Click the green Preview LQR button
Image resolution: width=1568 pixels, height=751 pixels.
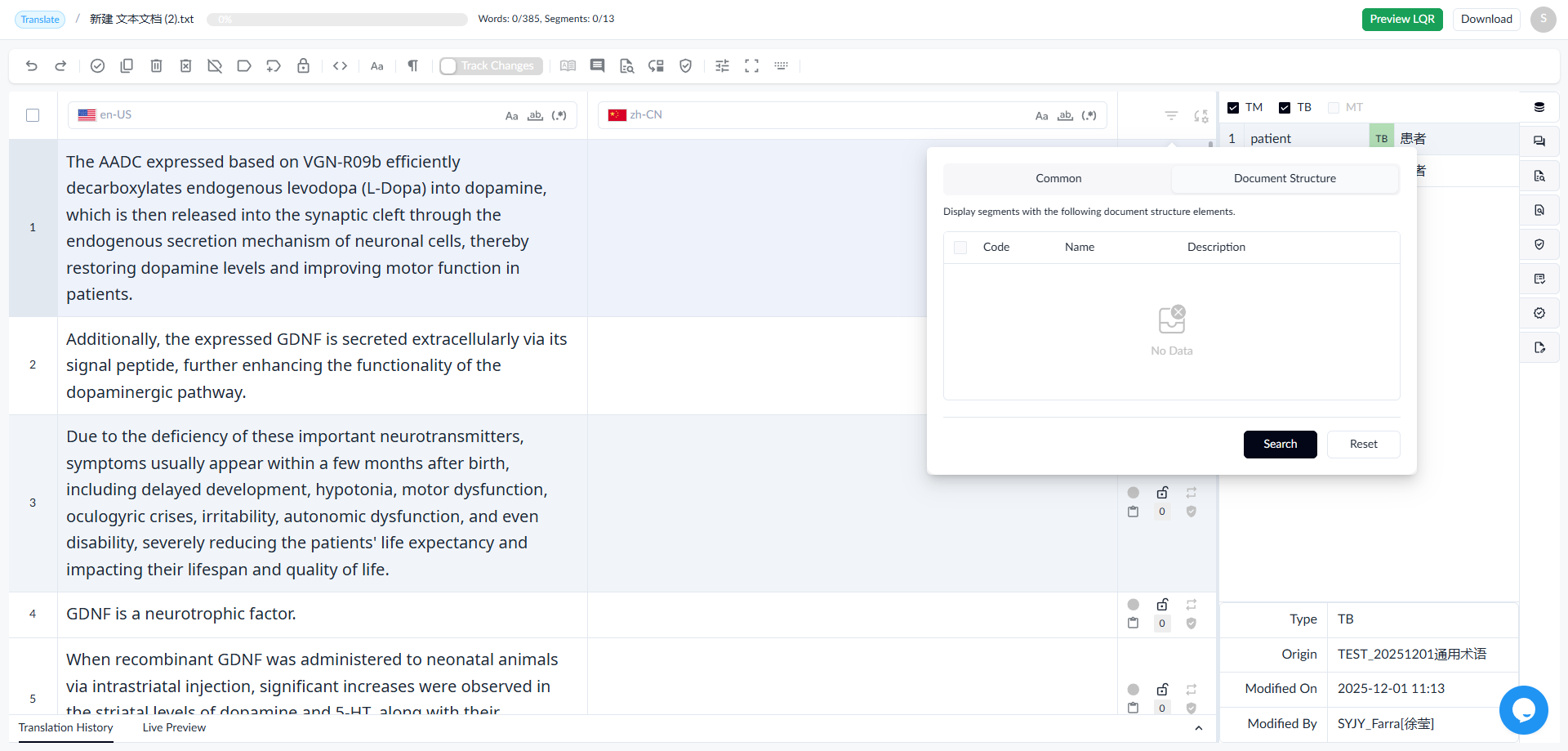(1402, 20)
